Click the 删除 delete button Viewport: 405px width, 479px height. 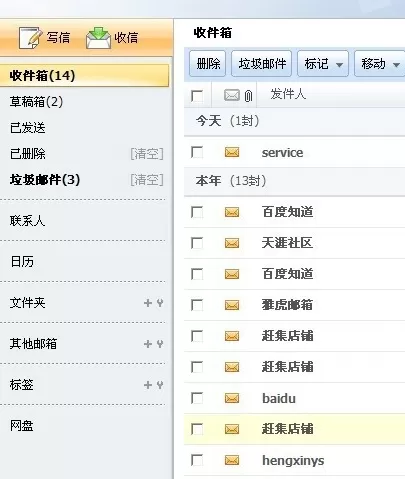[x=208, y=64]
